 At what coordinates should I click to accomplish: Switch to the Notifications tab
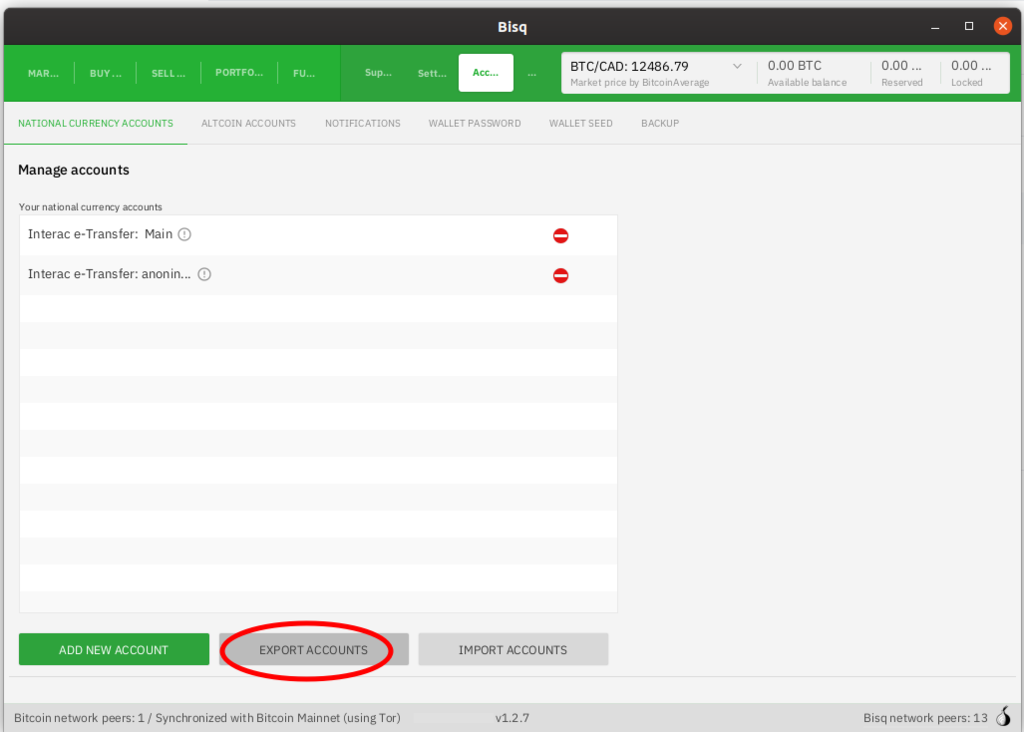(362, 123)
